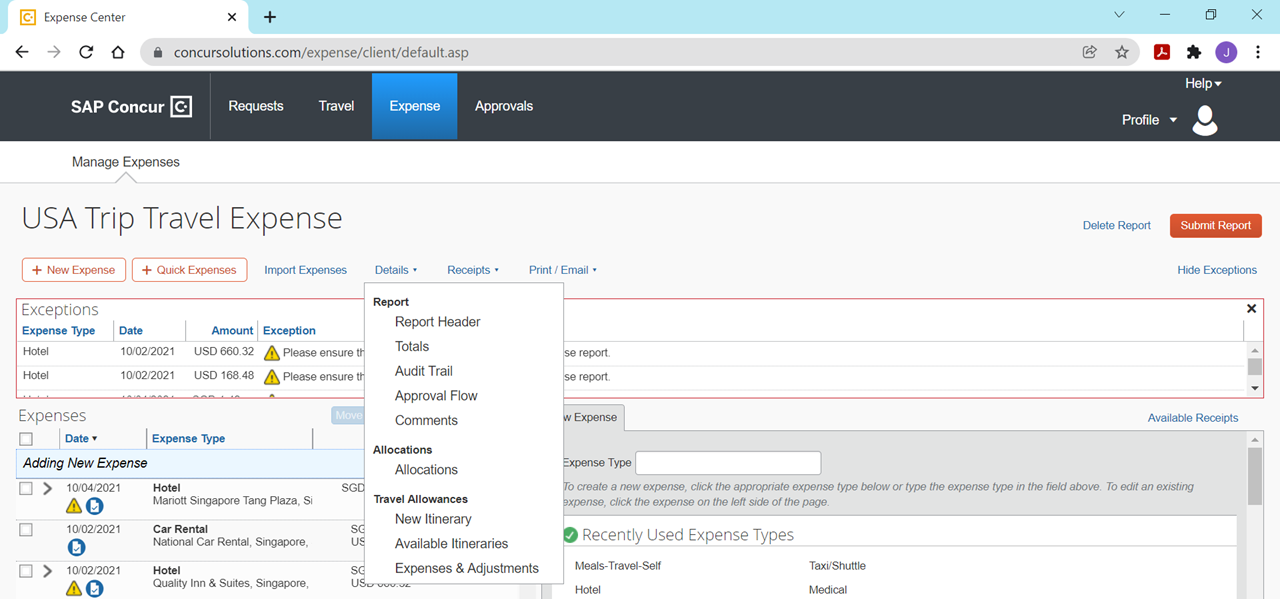Screen dimensions: 1280x599
Task: Click the warning icon under the Quality Inn Hotel expense
Action: [74, 588]
